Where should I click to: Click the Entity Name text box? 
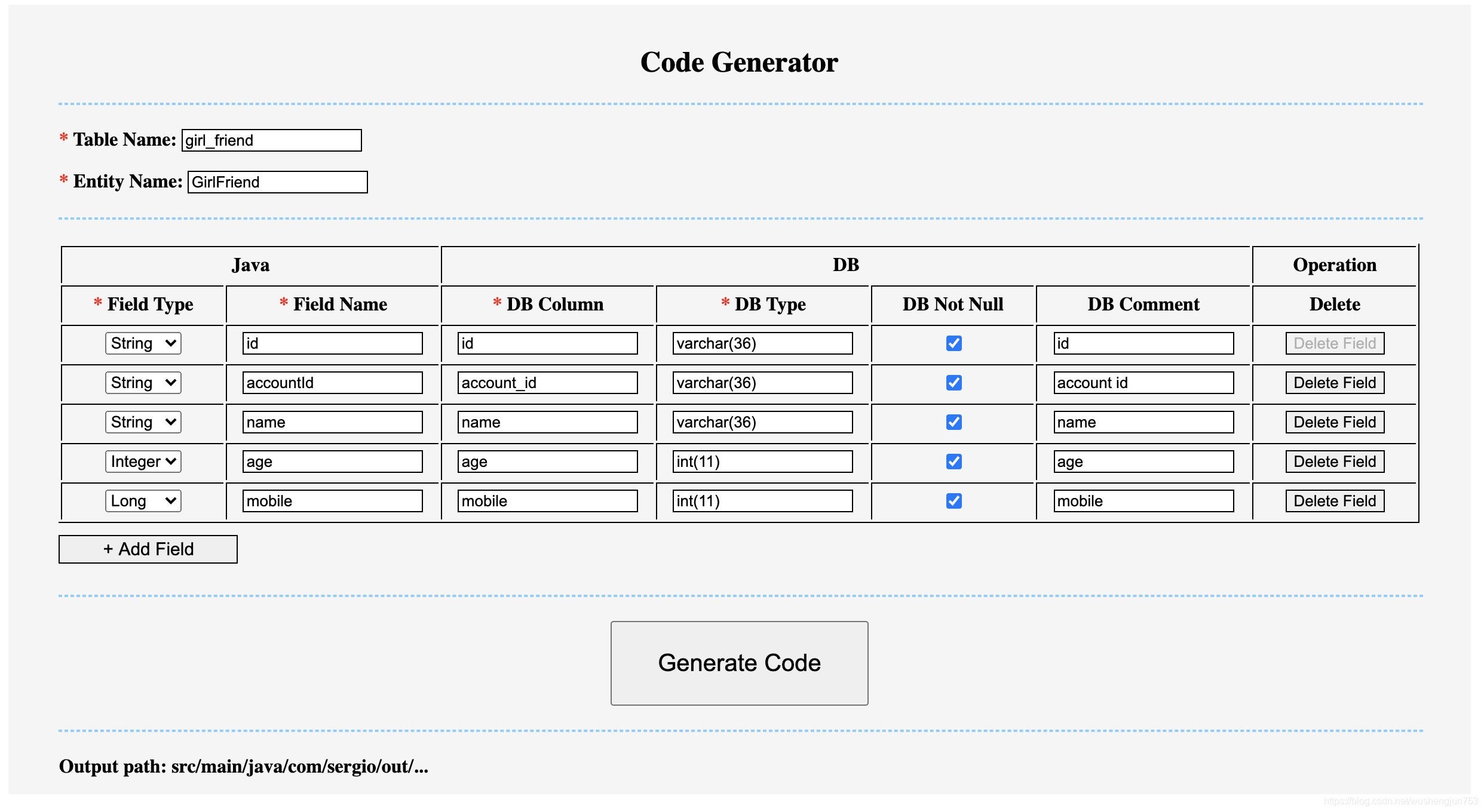278,182
